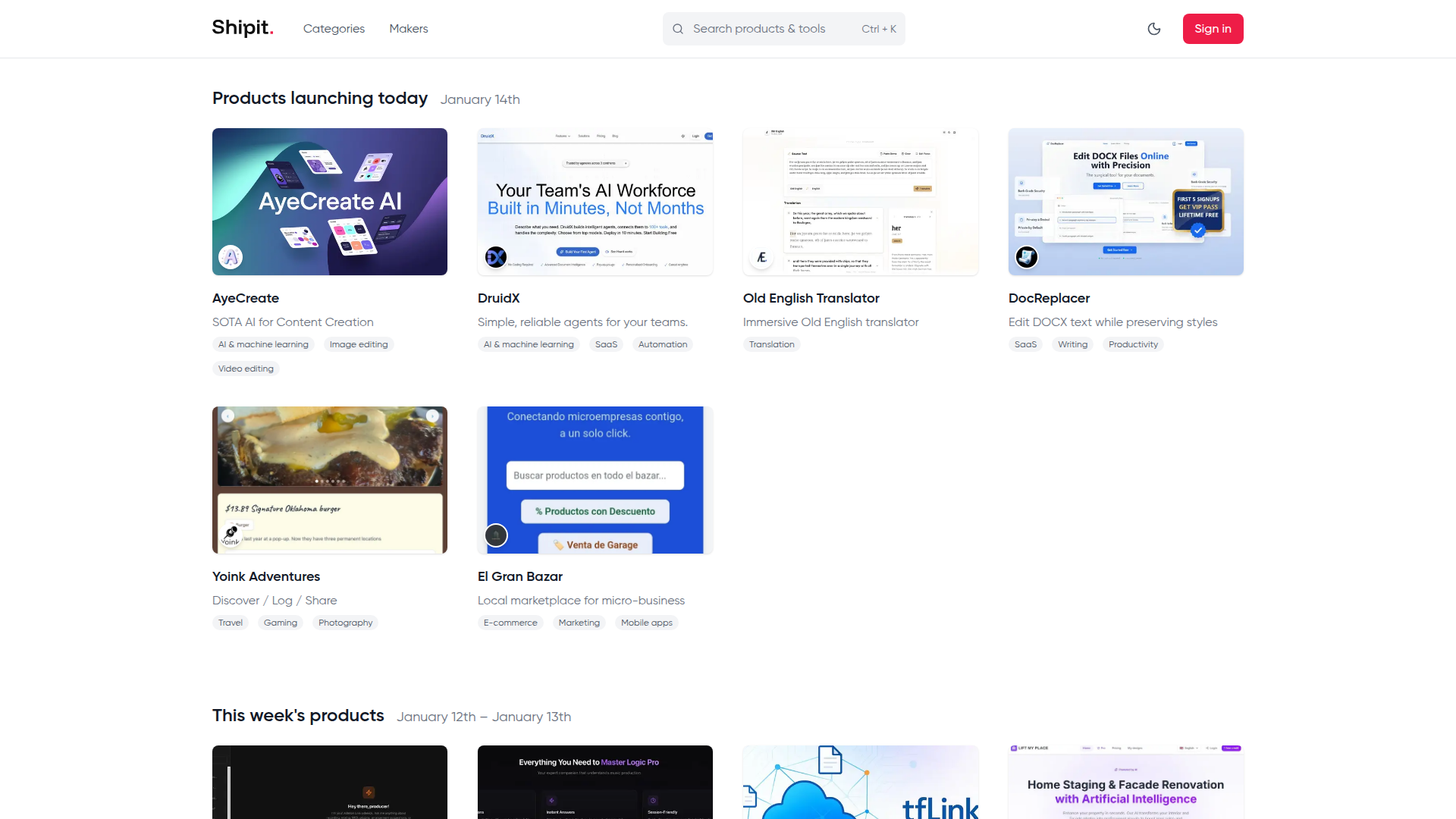The width and height of the screenshot is (1456, 819).
Task: Open the Yoink Adventures title
Action: click(x=266, y=576)
